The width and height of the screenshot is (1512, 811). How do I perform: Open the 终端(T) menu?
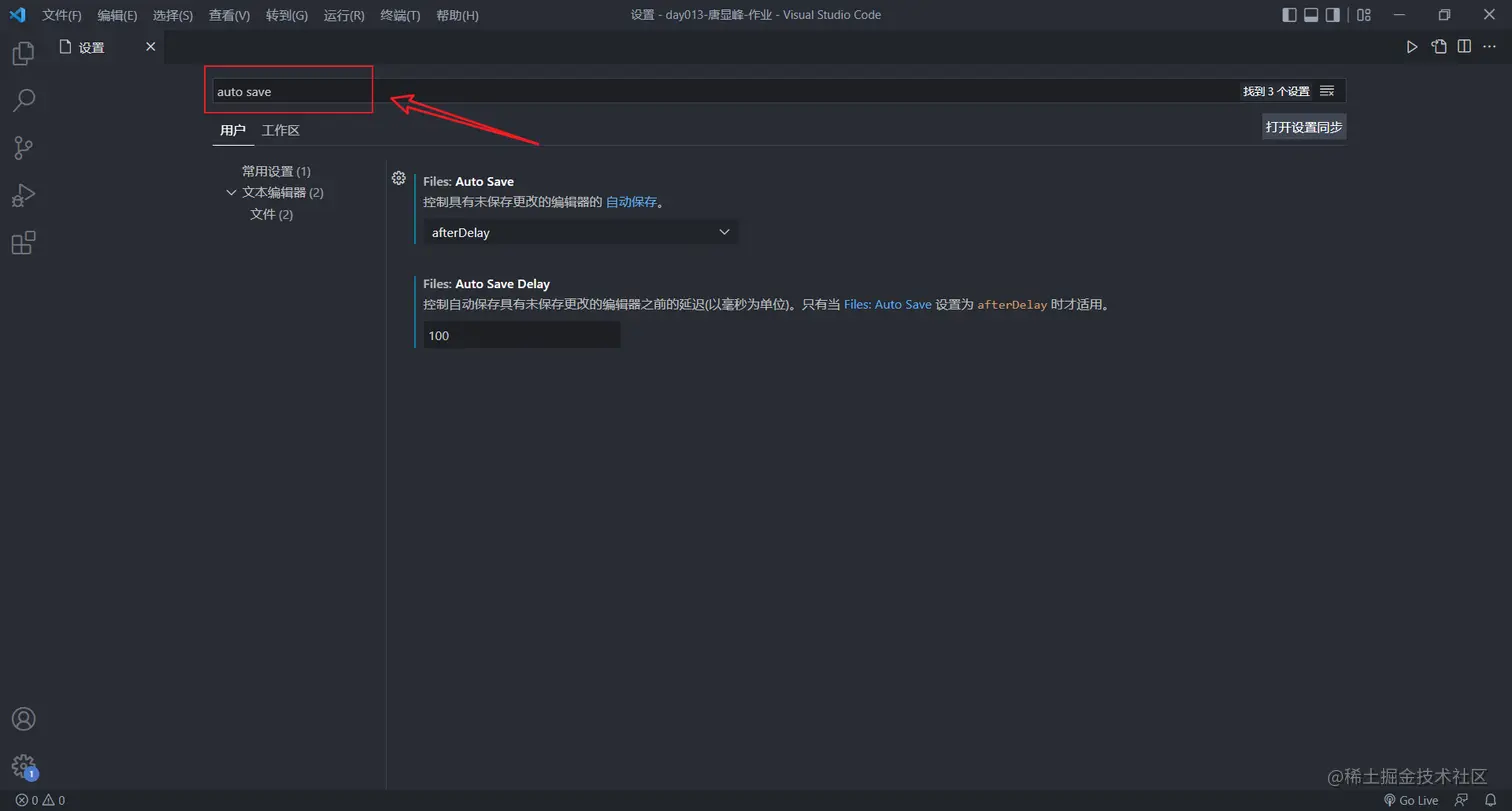point(400,15)
